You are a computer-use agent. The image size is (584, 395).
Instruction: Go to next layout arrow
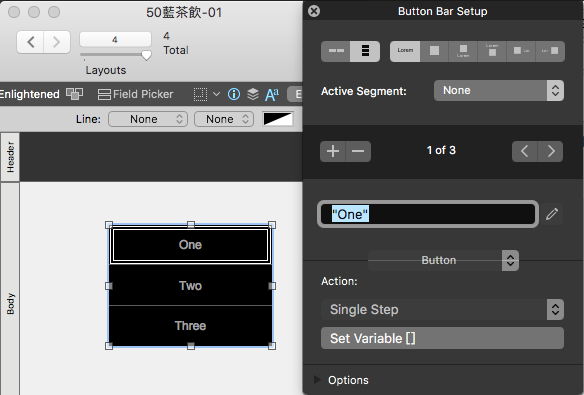pos(57,42)
